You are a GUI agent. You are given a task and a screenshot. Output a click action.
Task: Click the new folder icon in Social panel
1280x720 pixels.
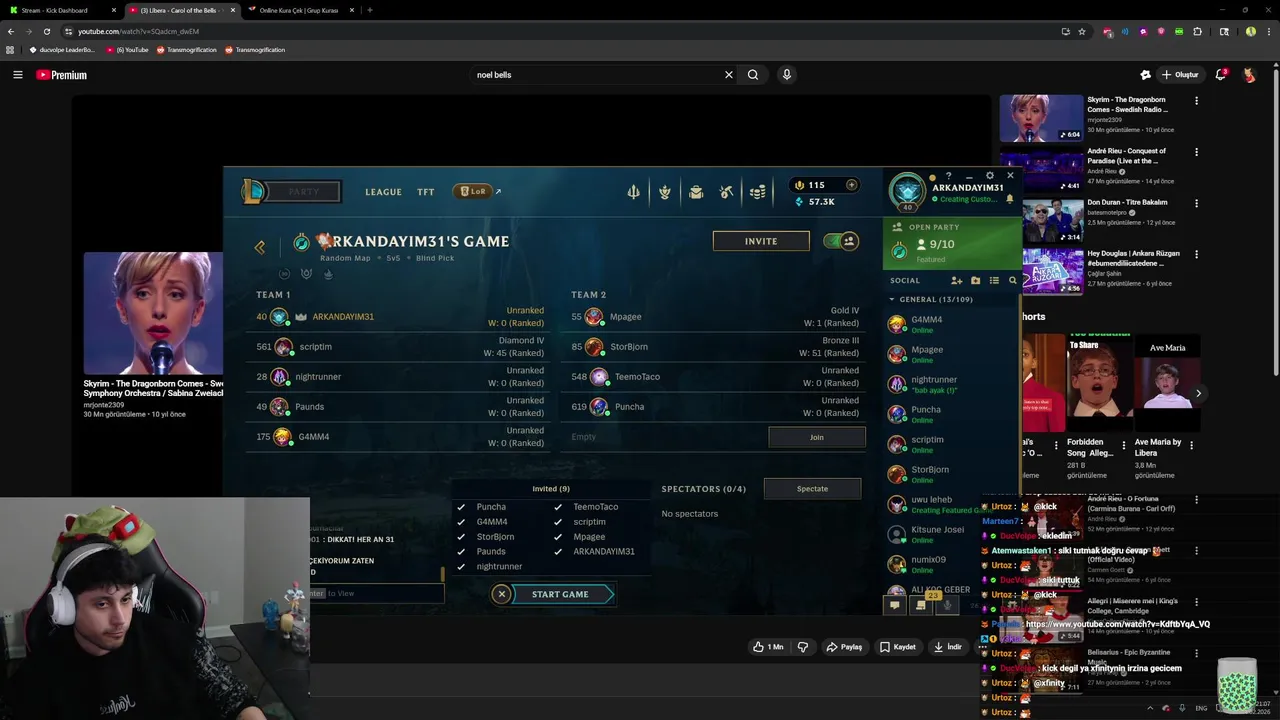point(975,281)
